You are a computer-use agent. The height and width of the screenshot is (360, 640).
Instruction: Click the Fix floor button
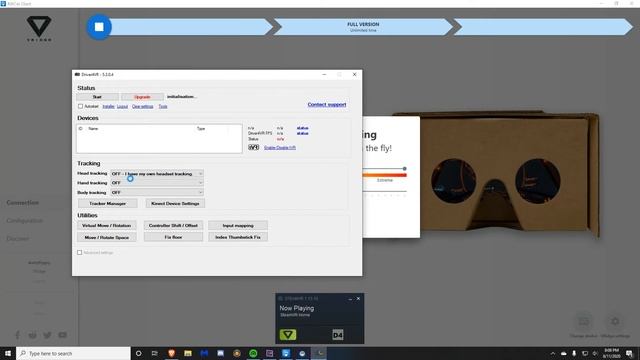point(173,237)
